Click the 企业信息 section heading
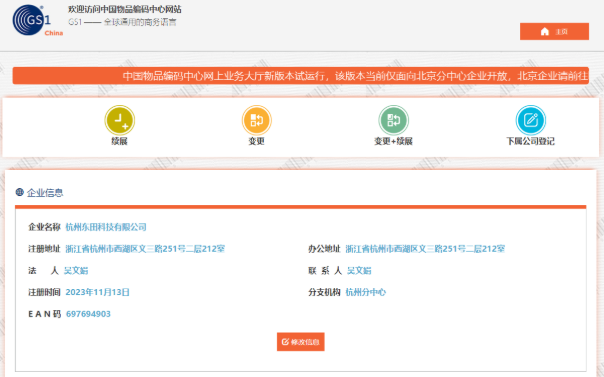This screenshot has height=377, width=604. [x=45, y=192]
